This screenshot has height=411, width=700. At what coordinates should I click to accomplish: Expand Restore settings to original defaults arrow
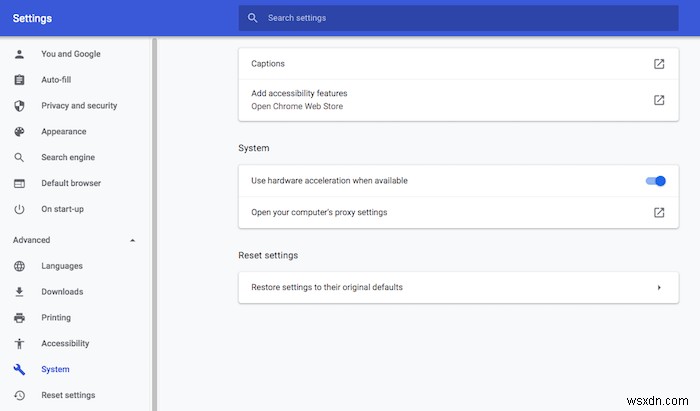tap(659, 287)
